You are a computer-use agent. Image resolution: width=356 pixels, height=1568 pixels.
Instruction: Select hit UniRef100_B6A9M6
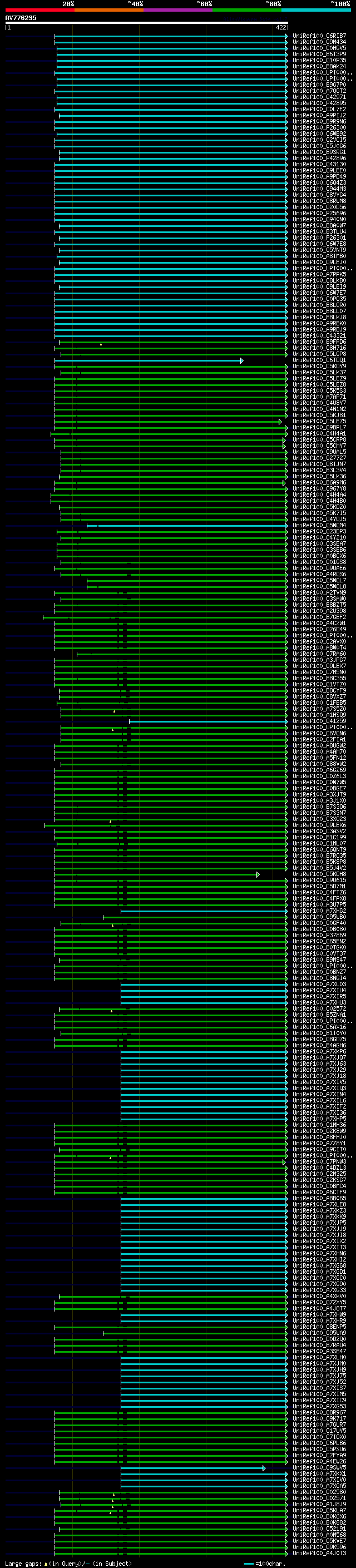pos(319,483)
